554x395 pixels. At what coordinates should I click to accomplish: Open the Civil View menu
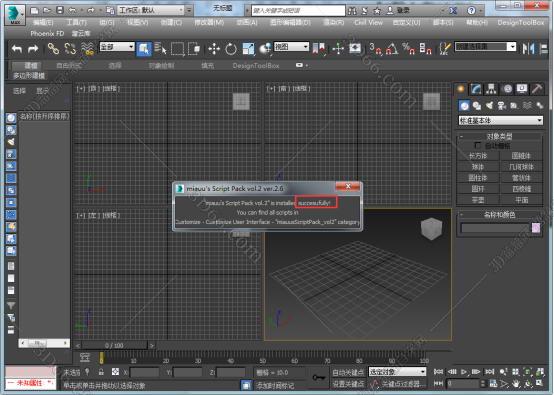click(369, 23)
